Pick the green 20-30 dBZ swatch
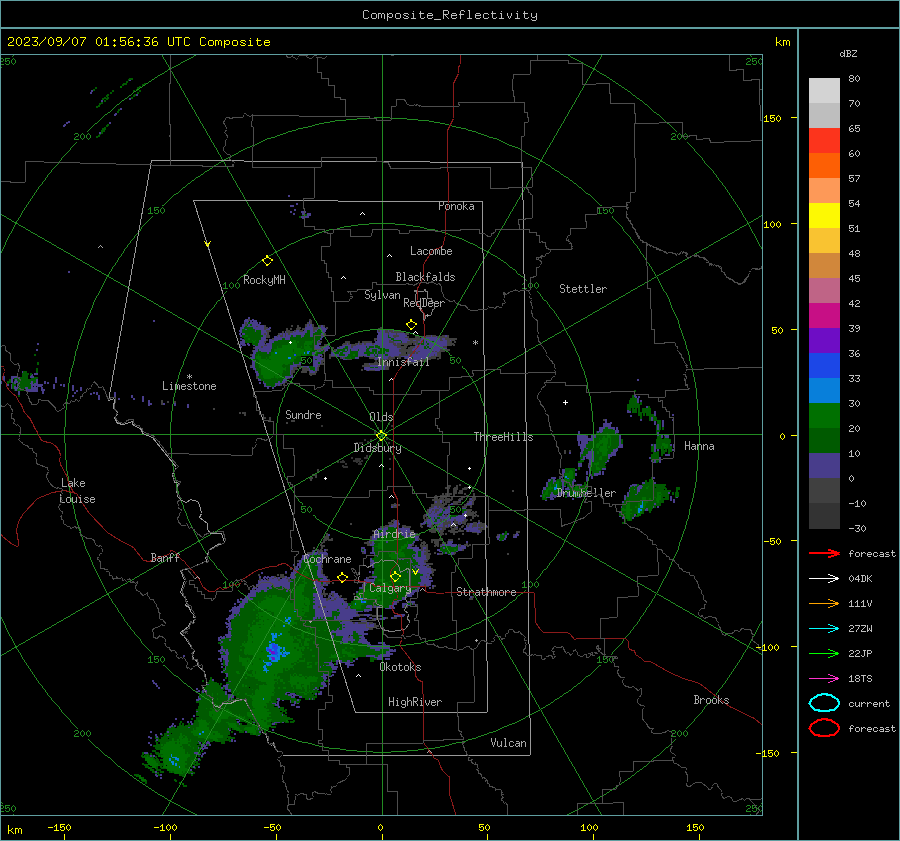Viewport: 900px width, 841px height. click(824, 416)
